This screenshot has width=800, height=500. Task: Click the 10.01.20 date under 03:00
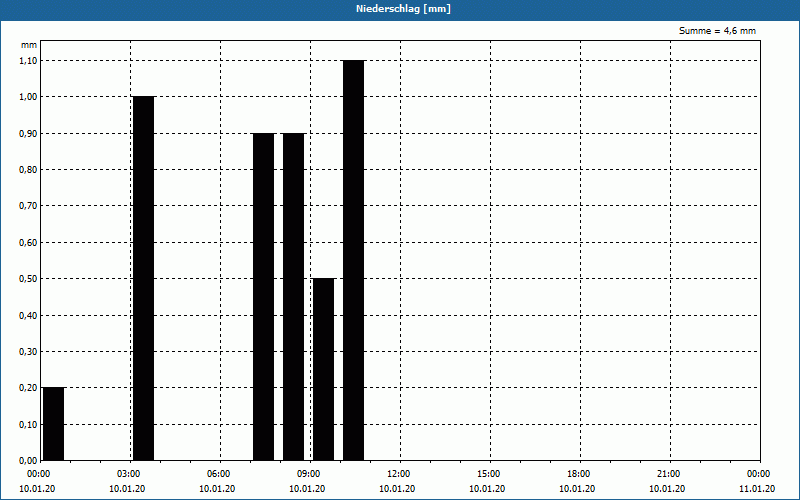128,489
